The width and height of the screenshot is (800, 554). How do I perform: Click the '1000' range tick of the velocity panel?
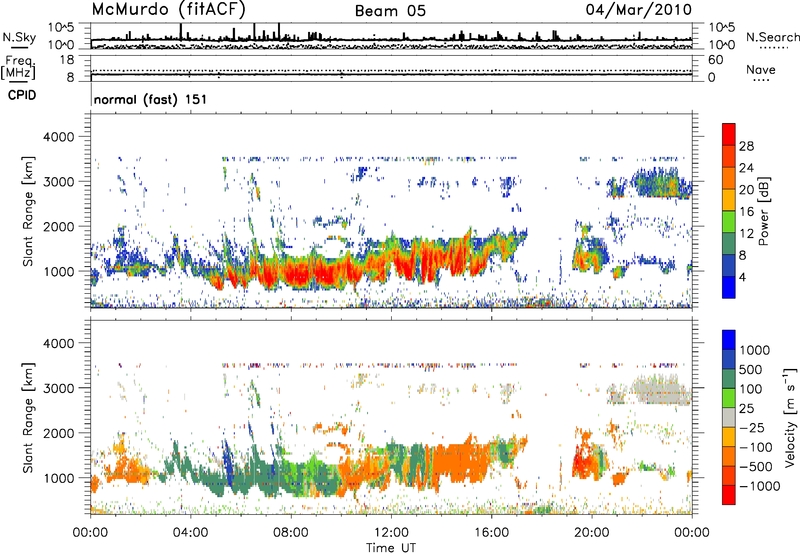[61, 478]
